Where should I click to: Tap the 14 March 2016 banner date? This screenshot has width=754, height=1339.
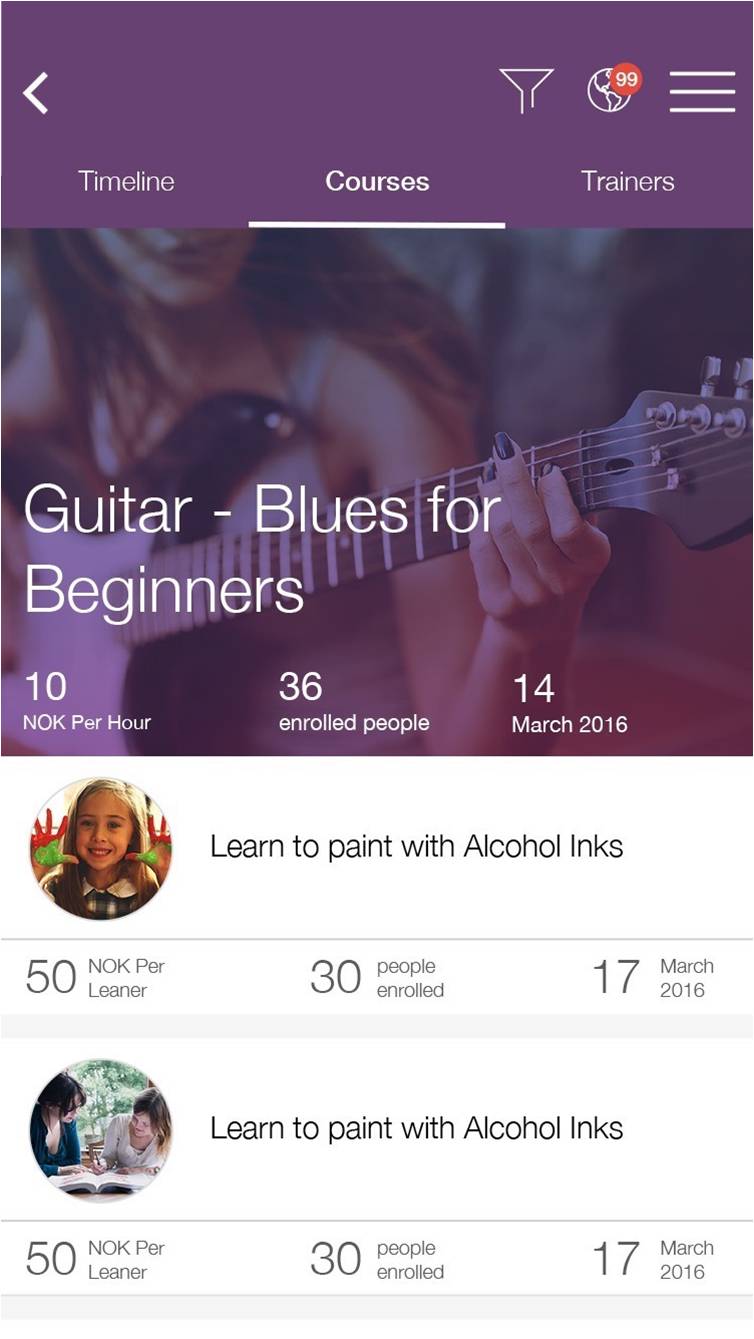pos(569,704)
